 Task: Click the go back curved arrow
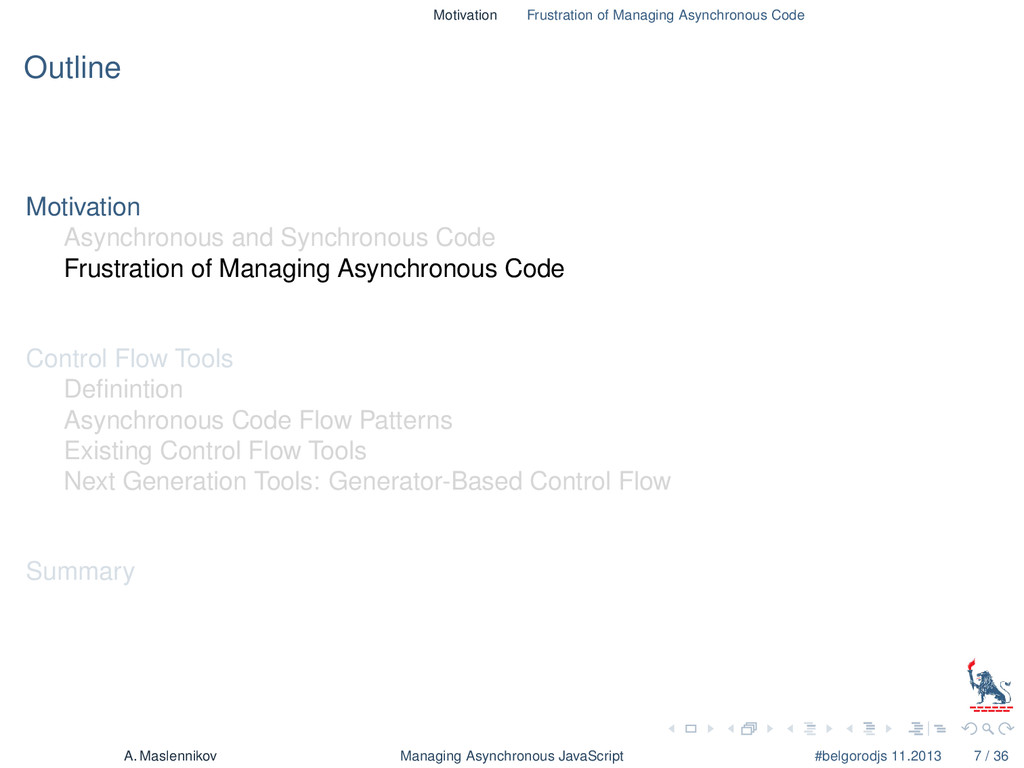click(970, 728)
